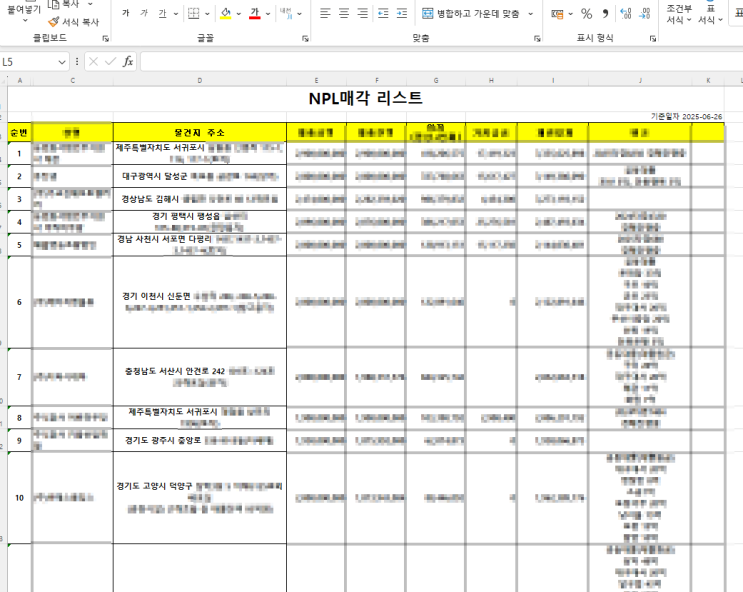The height and width of the screenshot is (592, 743).
Task: Open the font color dropdown arrow
Action: (x=268, y=14)
